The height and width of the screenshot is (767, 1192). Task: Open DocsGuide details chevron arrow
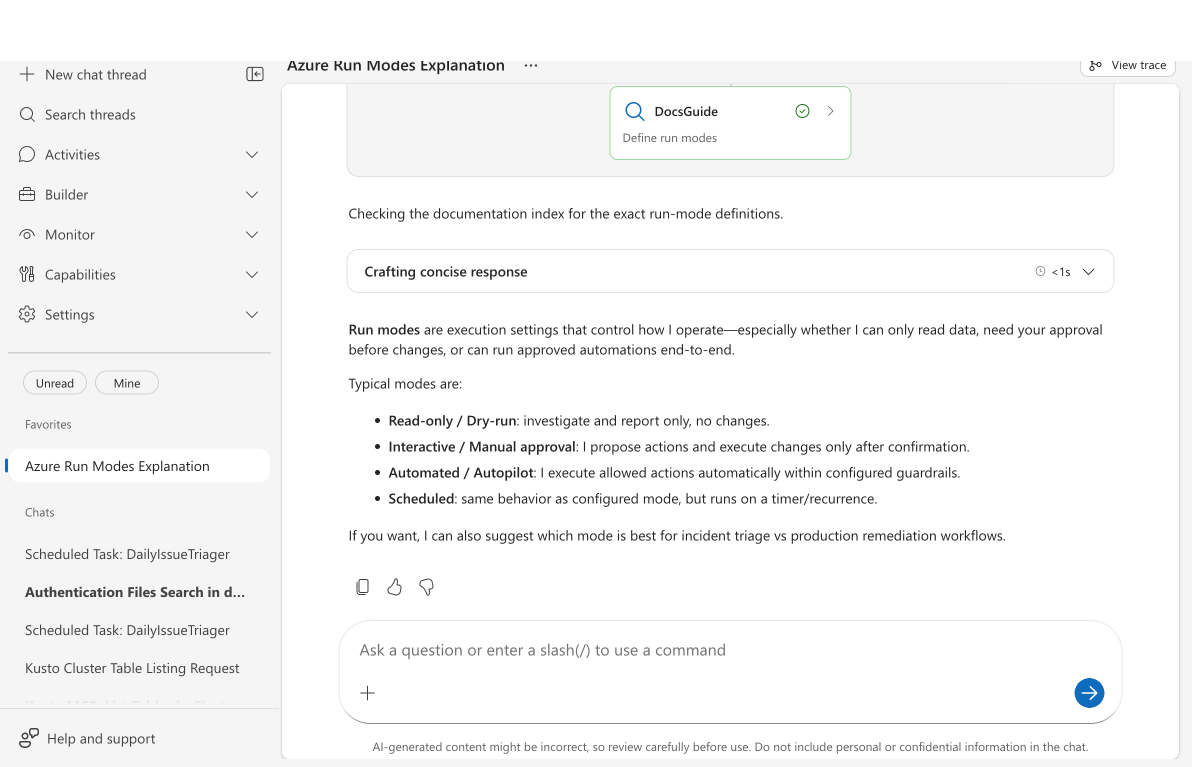coord(831,111)
